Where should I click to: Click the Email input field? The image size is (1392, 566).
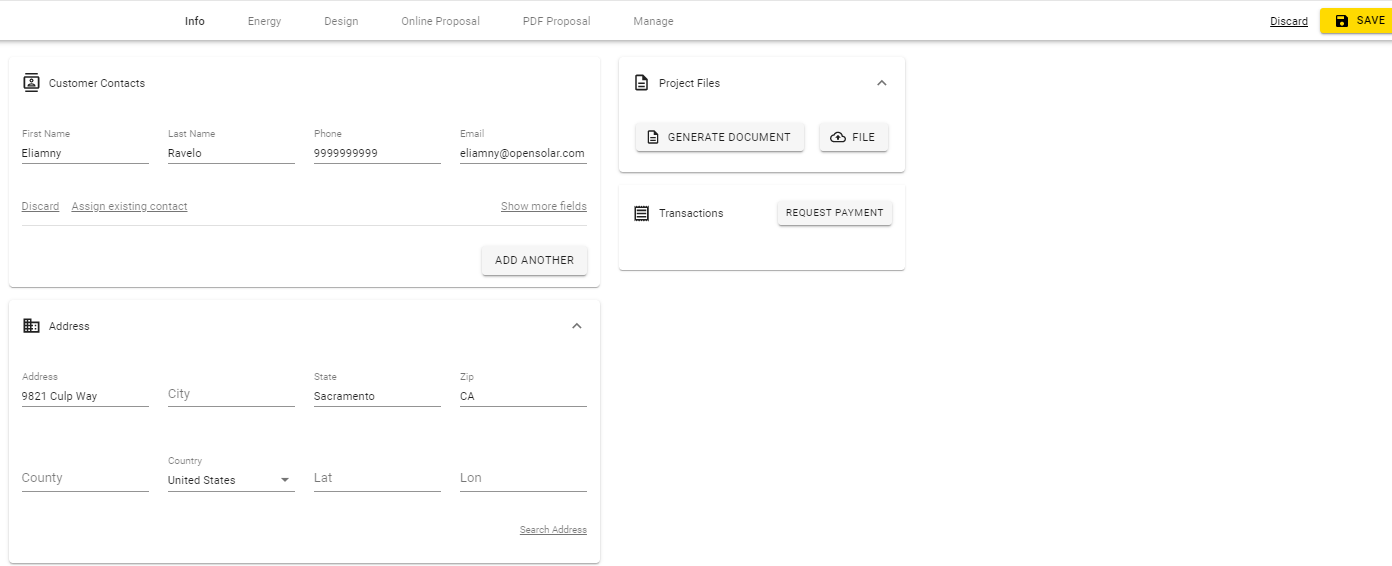(523, 154)
